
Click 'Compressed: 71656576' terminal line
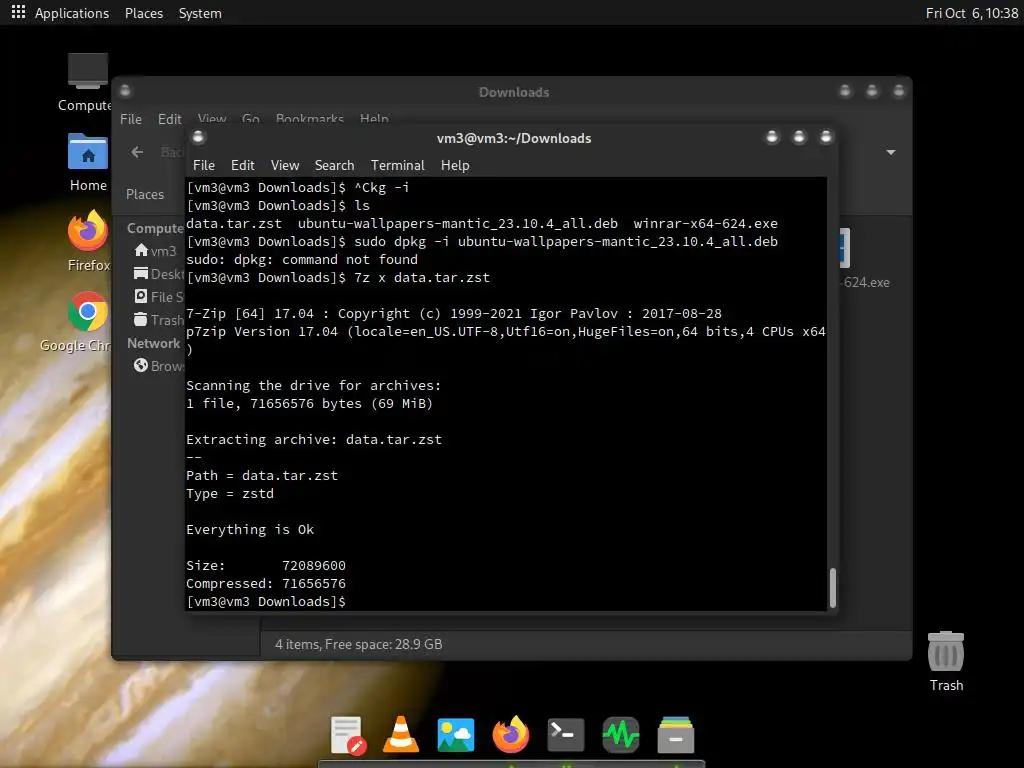[266, 584]
